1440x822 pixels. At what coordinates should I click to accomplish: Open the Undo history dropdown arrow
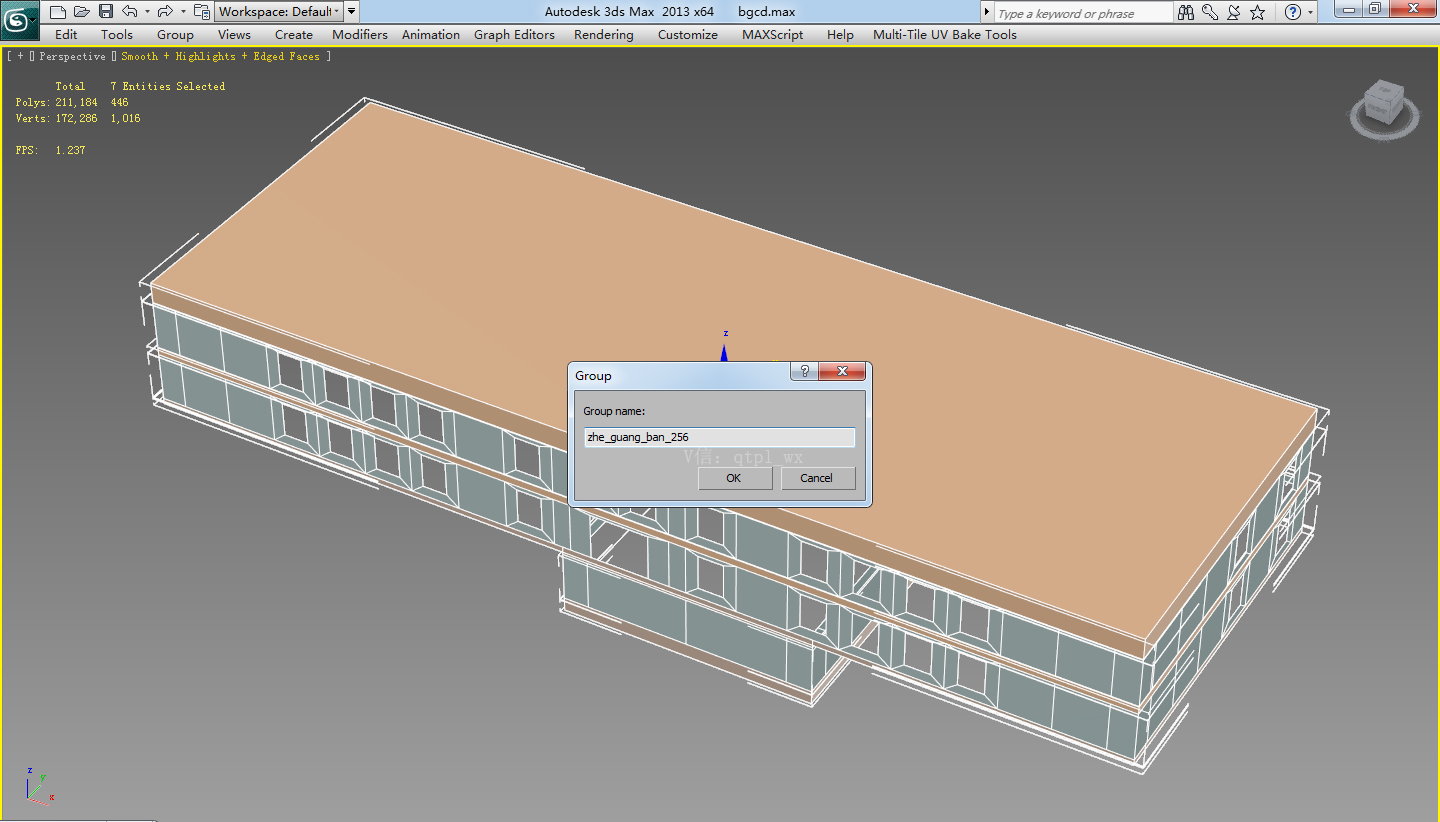coord(146,12)
